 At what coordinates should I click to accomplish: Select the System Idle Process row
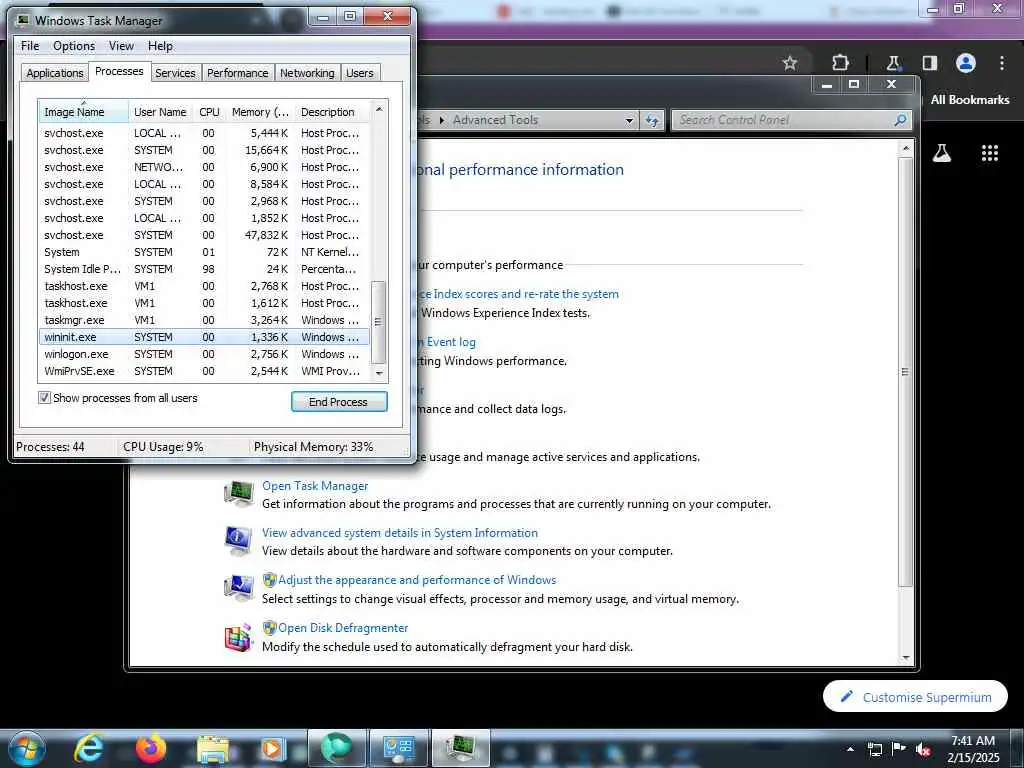pos(203,269)
